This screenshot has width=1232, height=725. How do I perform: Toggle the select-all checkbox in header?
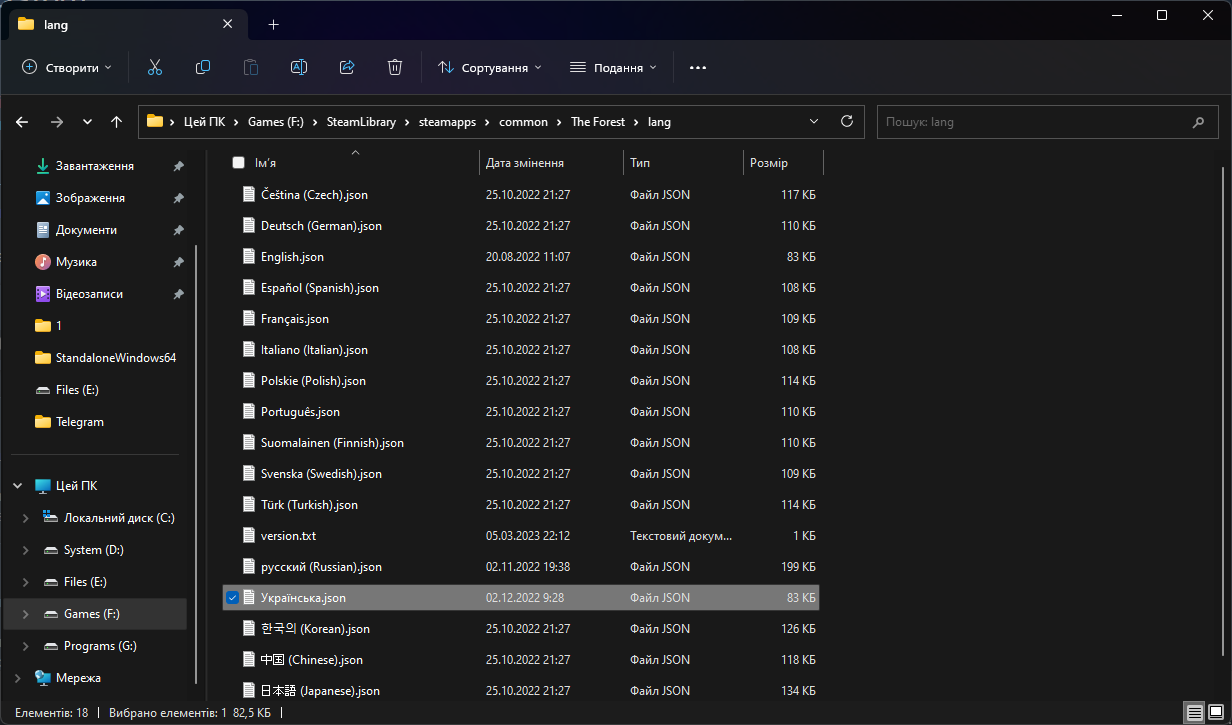click(x=238, y=162)
